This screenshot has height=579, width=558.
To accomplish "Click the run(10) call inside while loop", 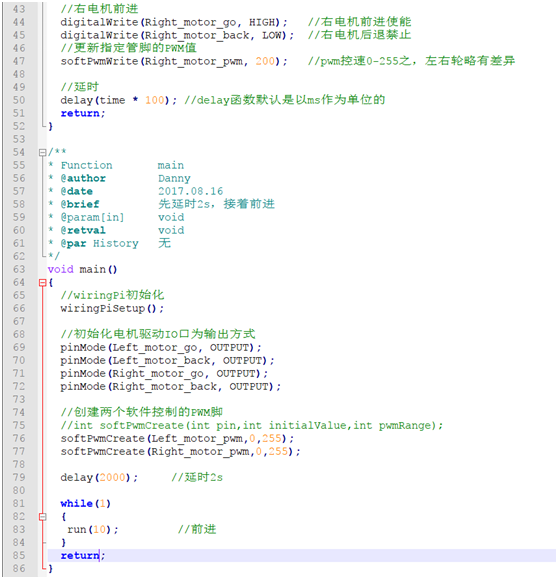I will pyautogui.click(x=93, y=530).
